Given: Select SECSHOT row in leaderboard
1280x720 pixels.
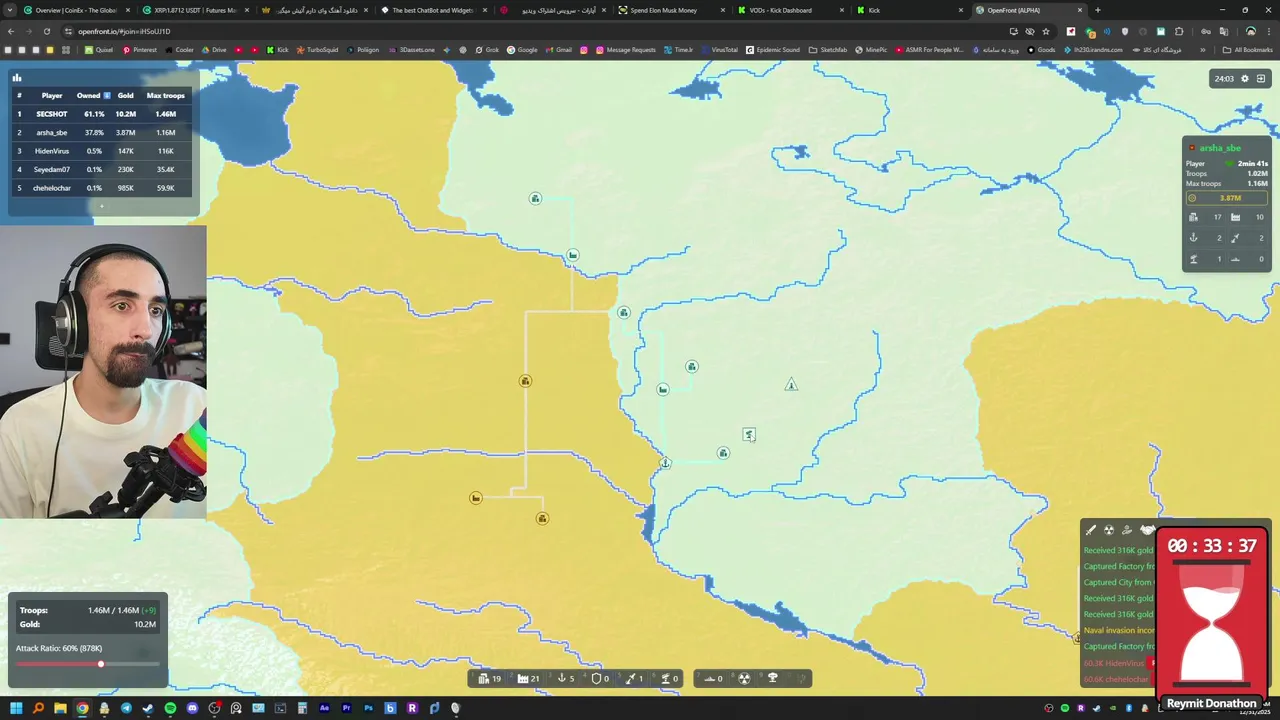Looking at the screenshot, I should click(x=101, y=114).
